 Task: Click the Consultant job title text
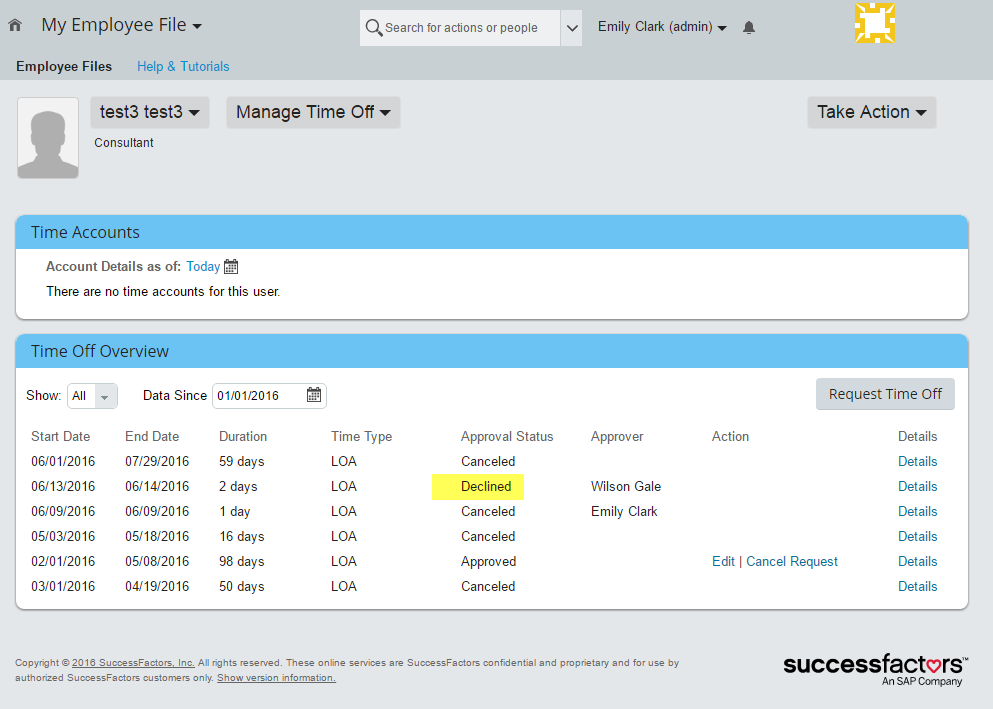coord(124,142)
